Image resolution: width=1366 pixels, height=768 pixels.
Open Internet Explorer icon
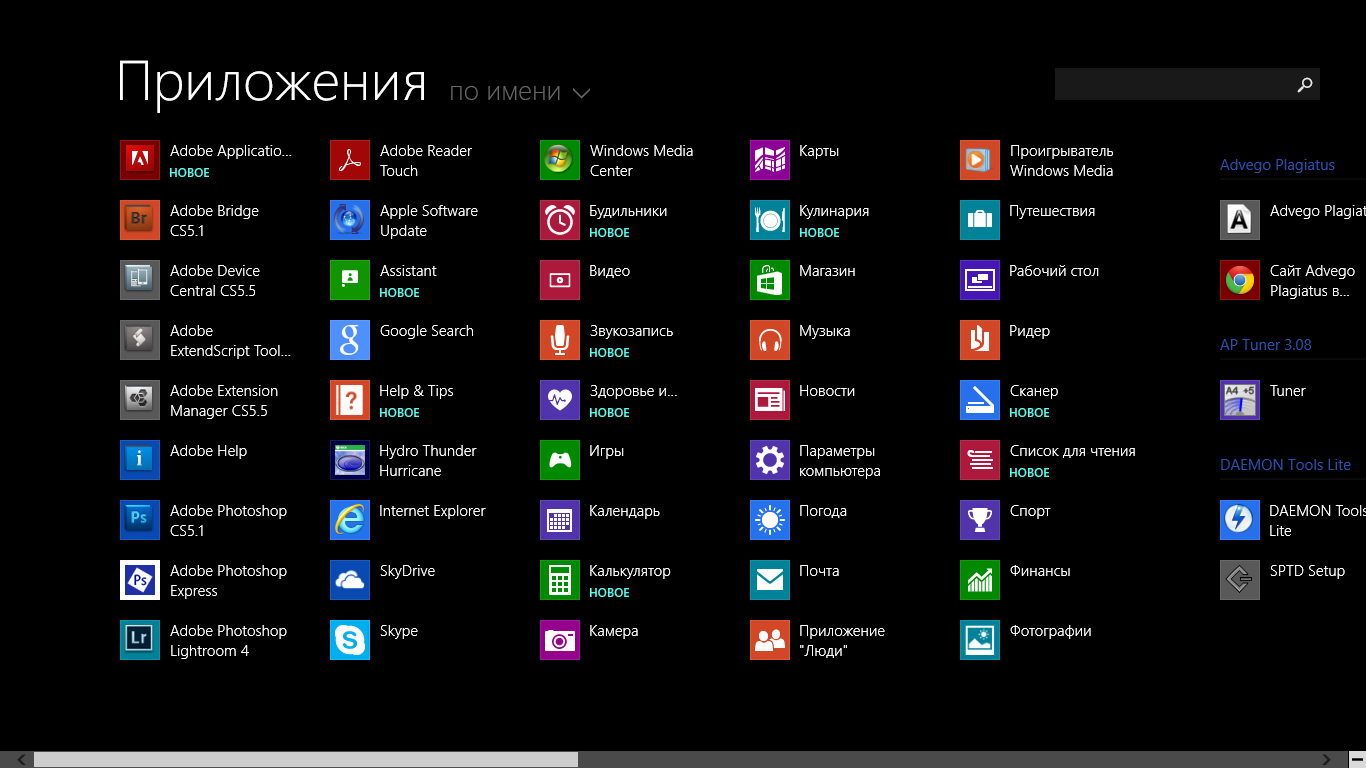pos(350,520)
